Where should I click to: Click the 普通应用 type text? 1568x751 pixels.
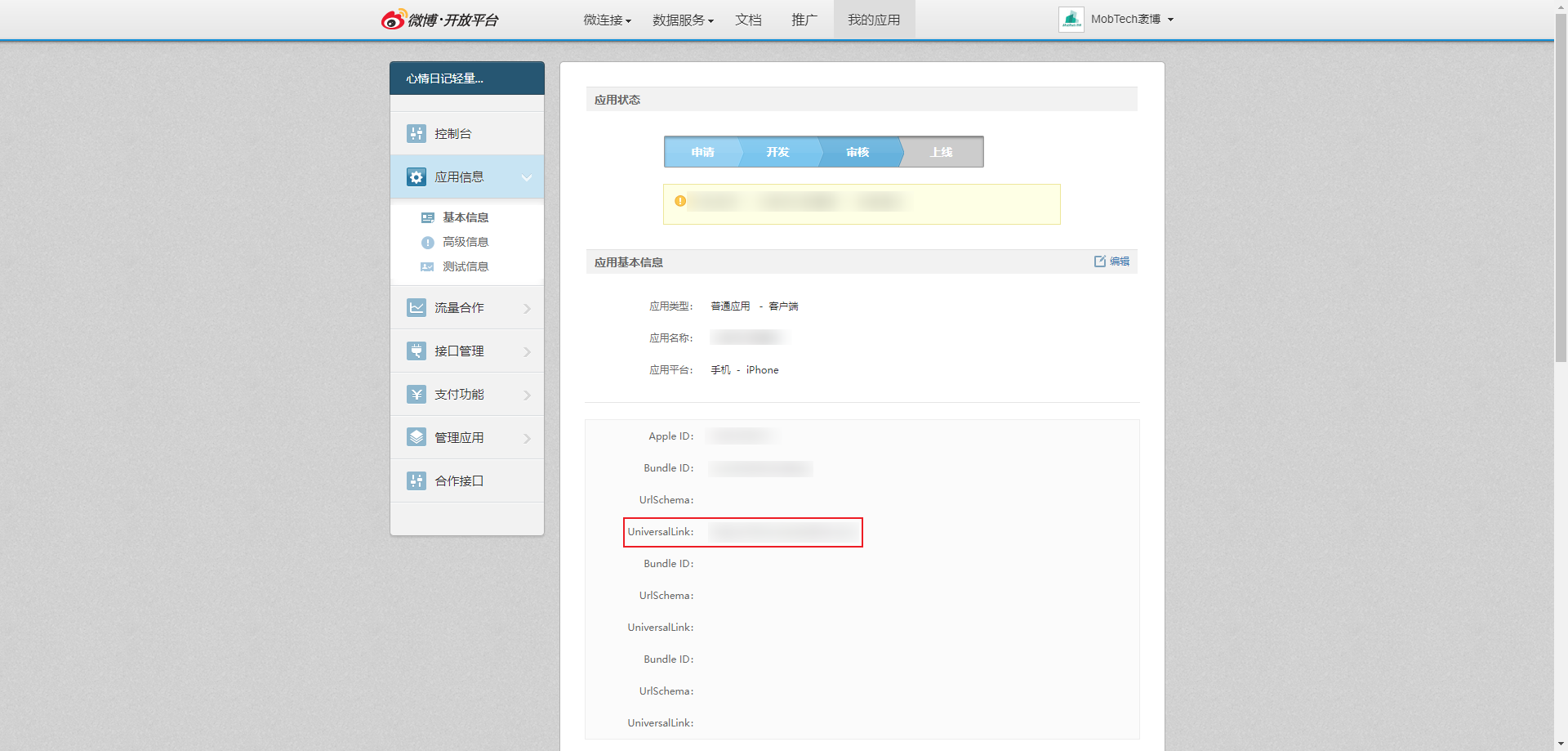[730, 306]
